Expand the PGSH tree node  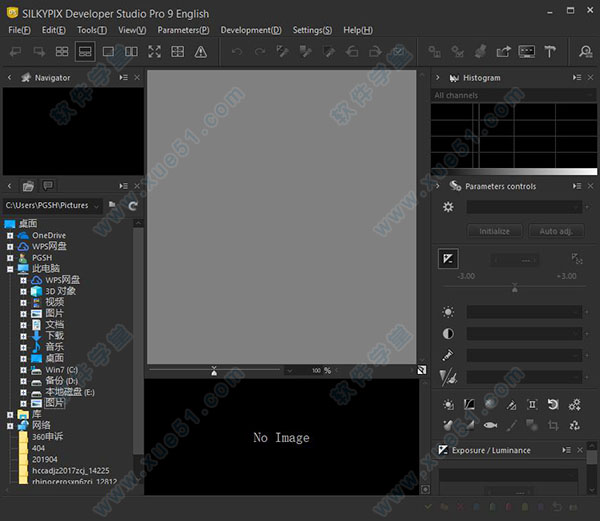tap(10, 258)
